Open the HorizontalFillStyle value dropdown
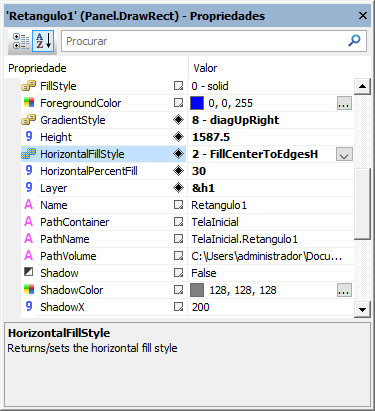The image size is (375, 411). [344, 155]
